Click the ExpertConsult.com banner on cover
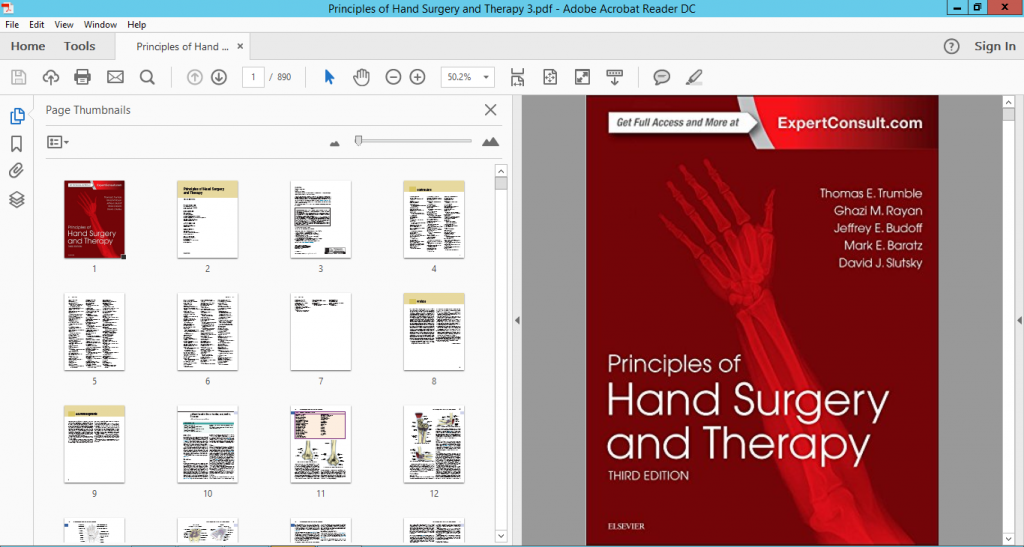1024x547 pixels. 850,123
